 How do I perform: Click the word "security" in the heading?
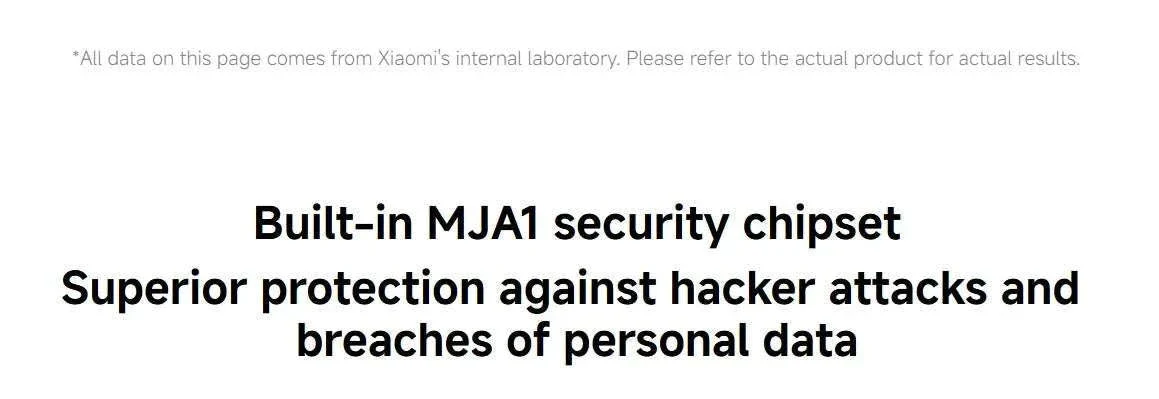pyautogui.click(x=641, y=227)
